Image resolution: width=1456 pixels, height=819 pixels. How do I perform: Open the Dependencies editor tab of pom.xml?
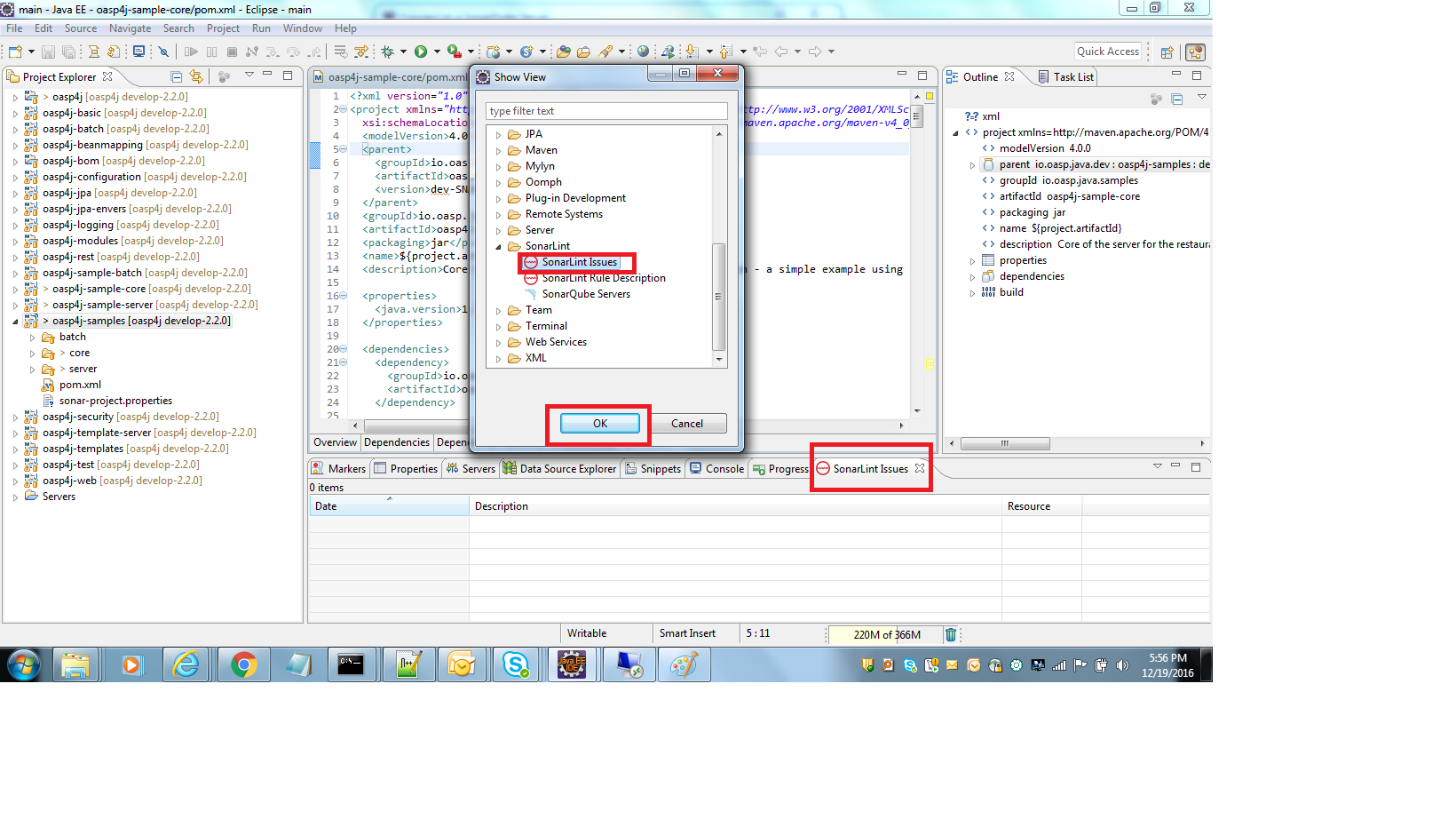tap(396, 442)
